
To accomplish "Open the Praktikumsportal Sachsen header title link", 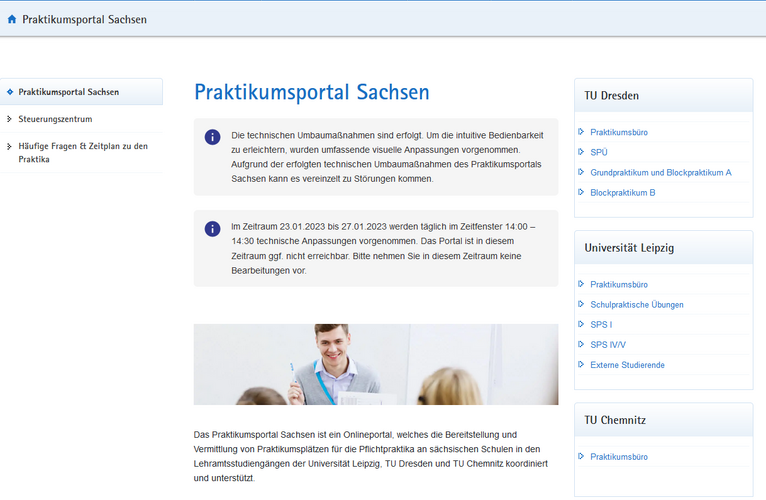I will pyautogui.click(x=85, y=20).
